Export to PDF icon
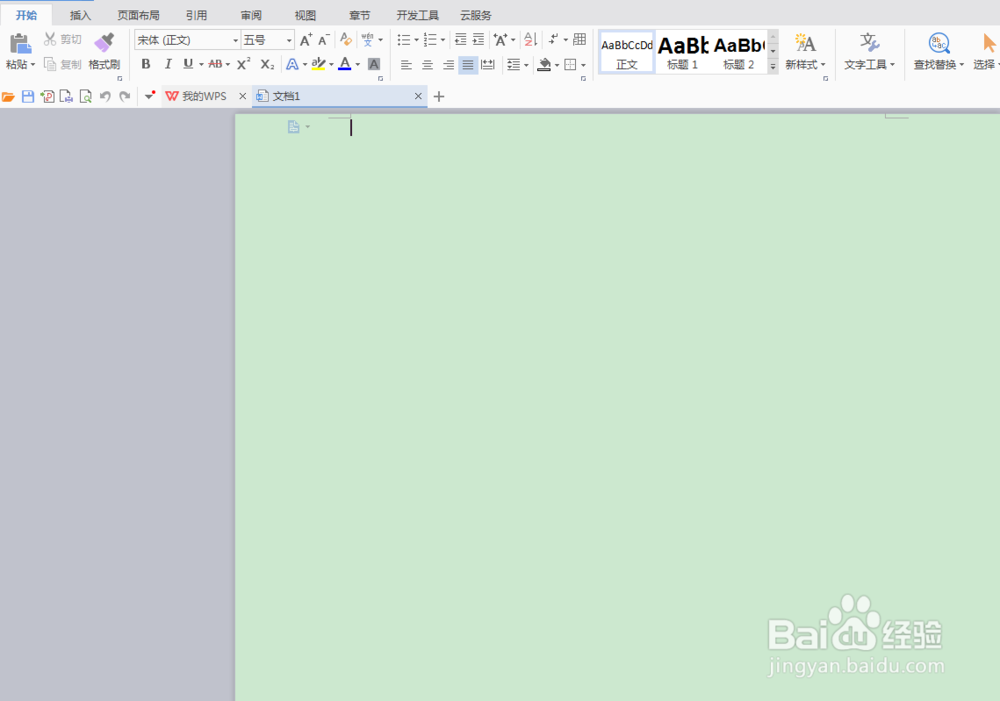The width and height of the screenshot is (1000, 701). click(x=47, y=96)
